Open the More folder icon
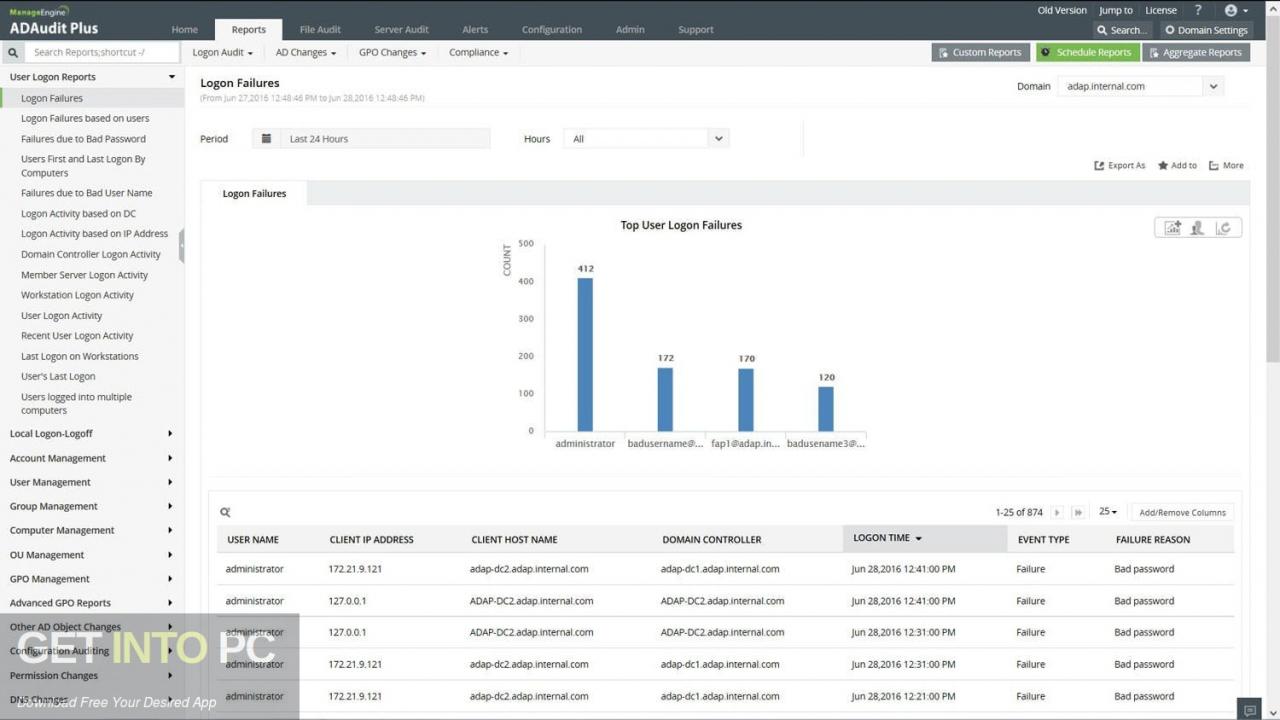The height and width of the screenshot is (720, 1280). coord(1214,166)
